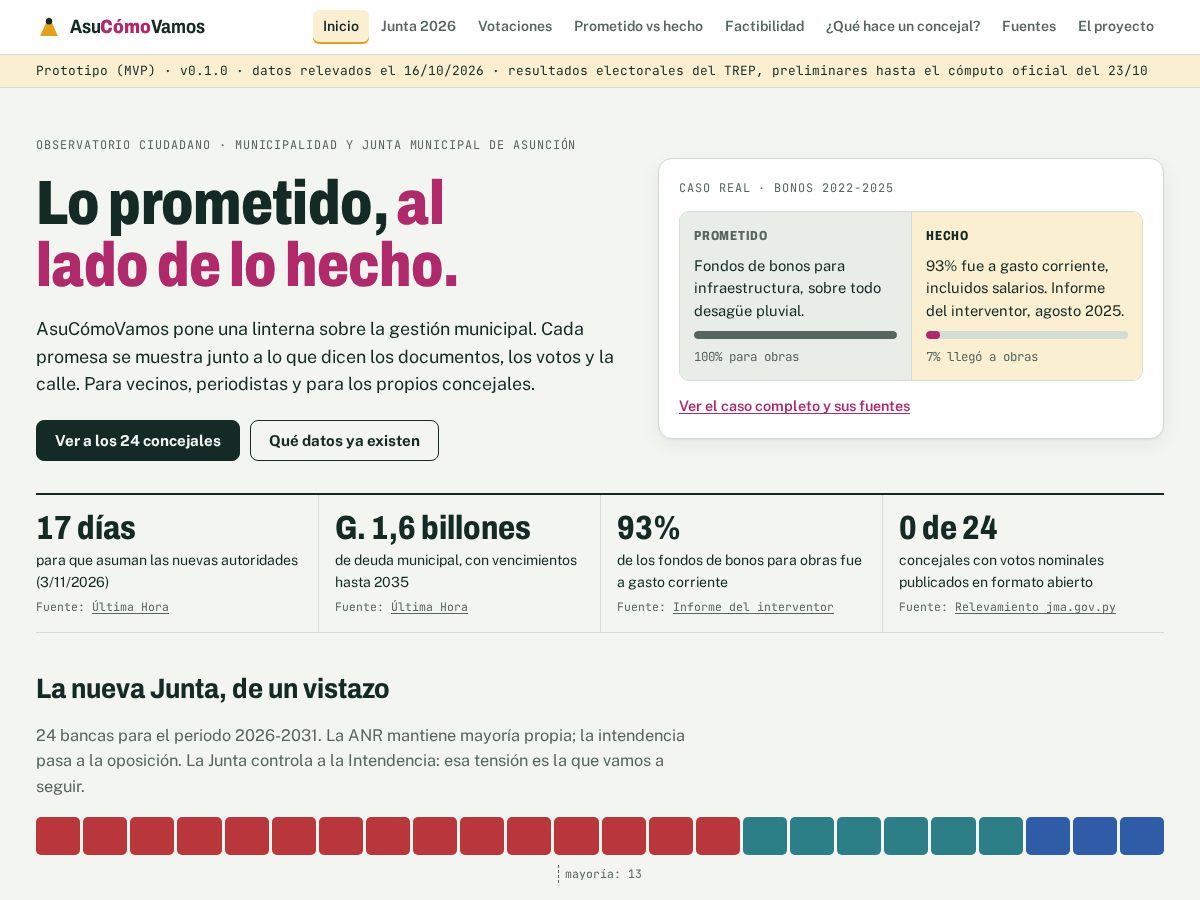Select the last teal seat square
The height and width of the screenshot is (900, 1200).
click(x=1001, y=836)
